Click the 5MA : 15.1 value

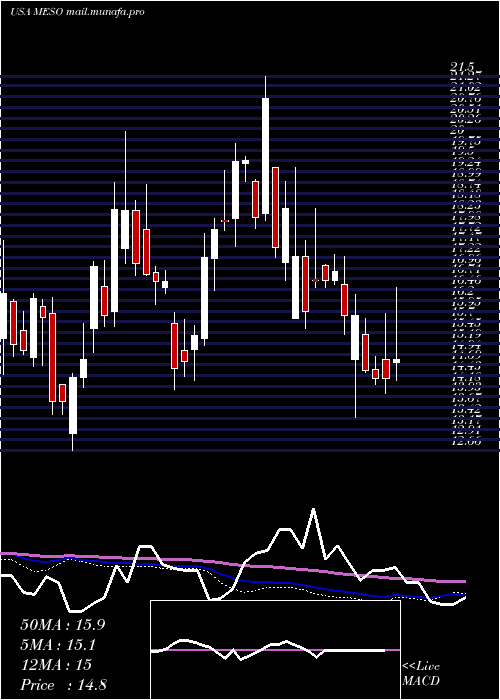point(58,645)
